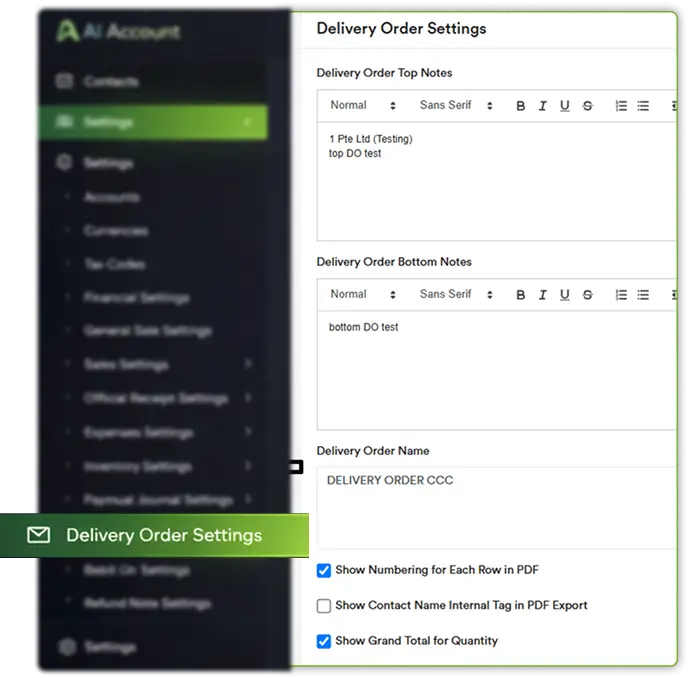The height and width of the screenshot is (678, 689).
Task: Open Currencies settings in sidebar
Action: pyautogui.click(x=116, y=231)
